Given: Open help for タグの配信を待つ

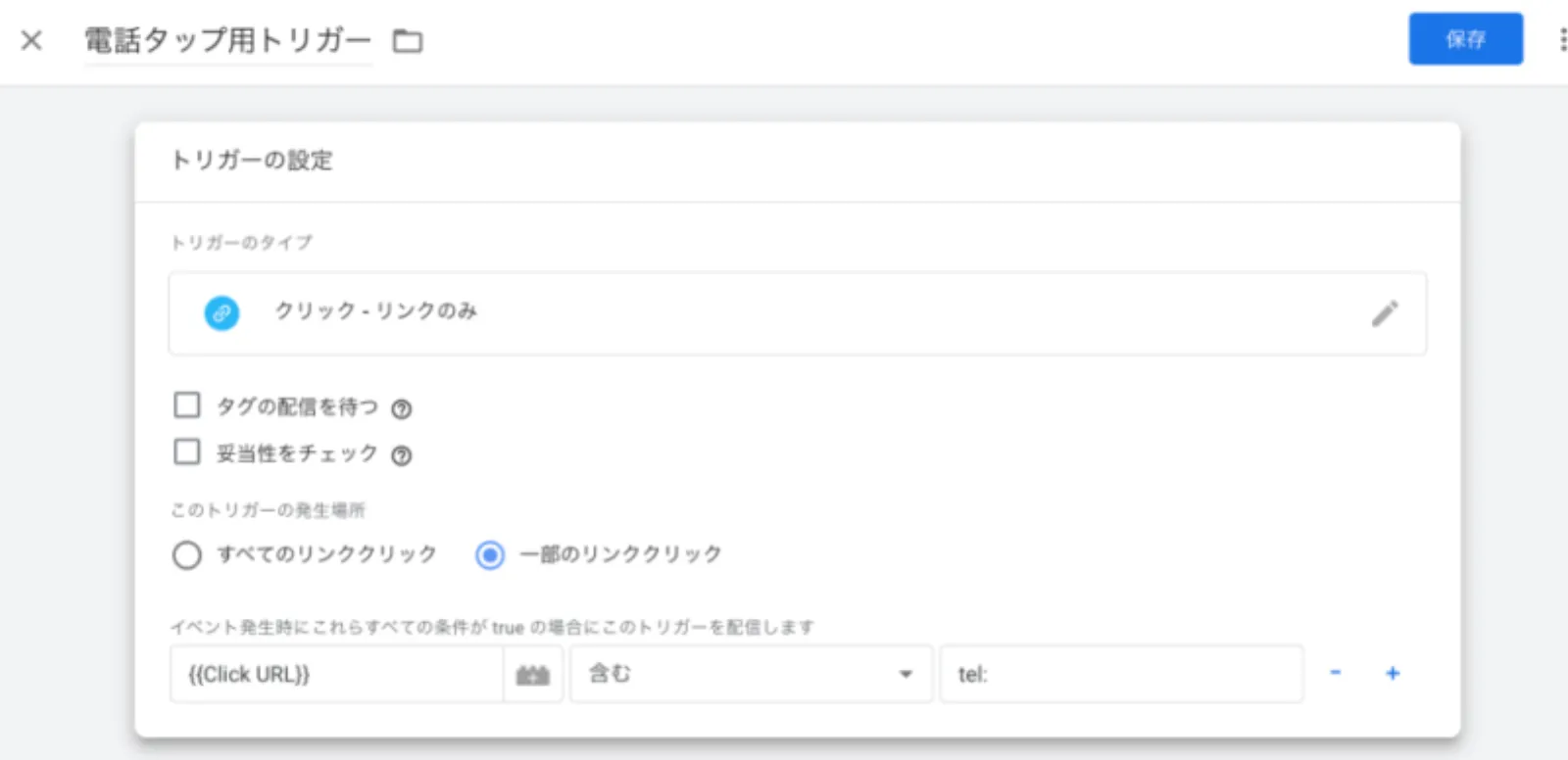Looking at the screenshot, I should pyautogui.click(x=401, y=409).
